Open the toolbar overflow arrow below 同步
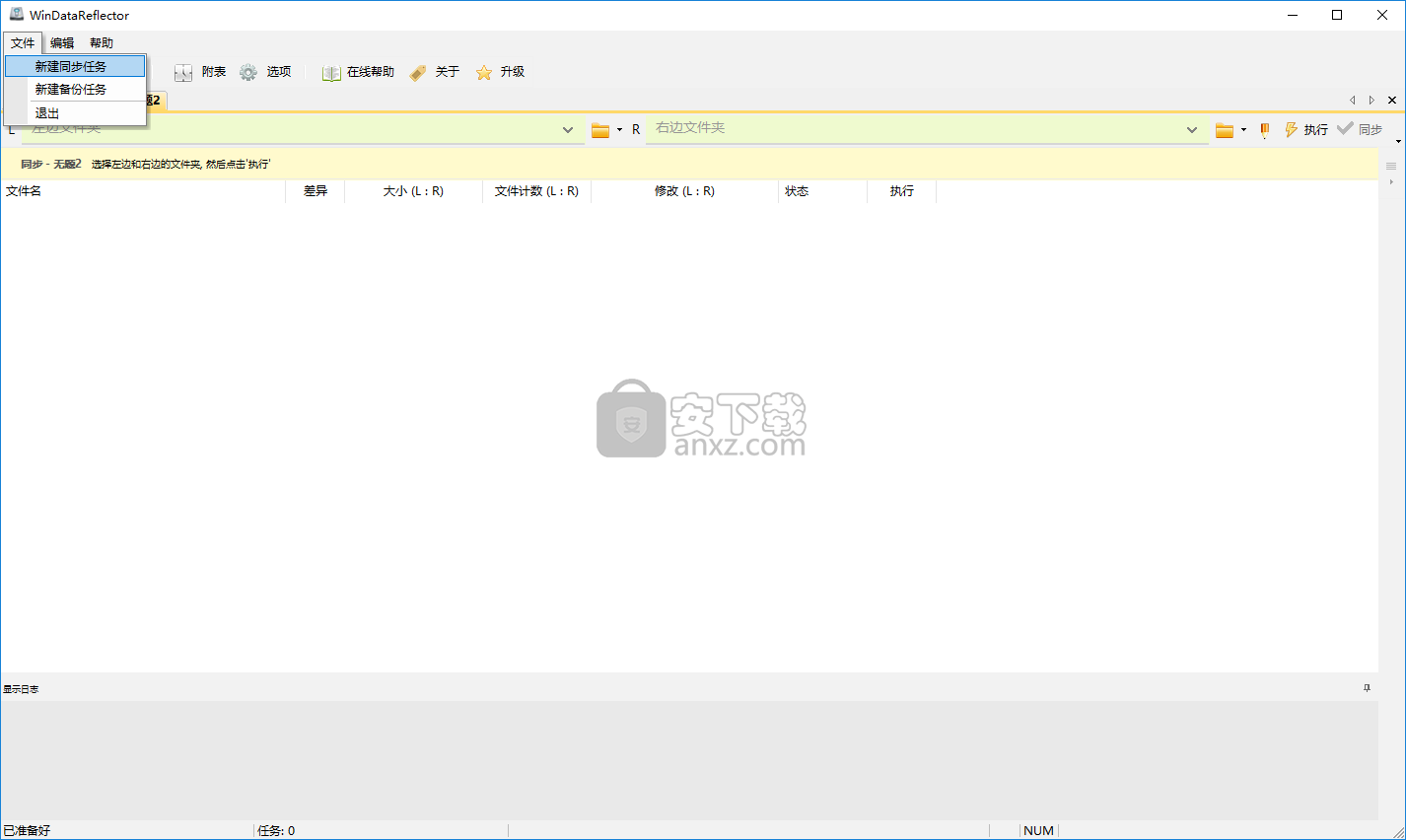The height and width of the screenshot is (840, 1406). point(1398,141)
